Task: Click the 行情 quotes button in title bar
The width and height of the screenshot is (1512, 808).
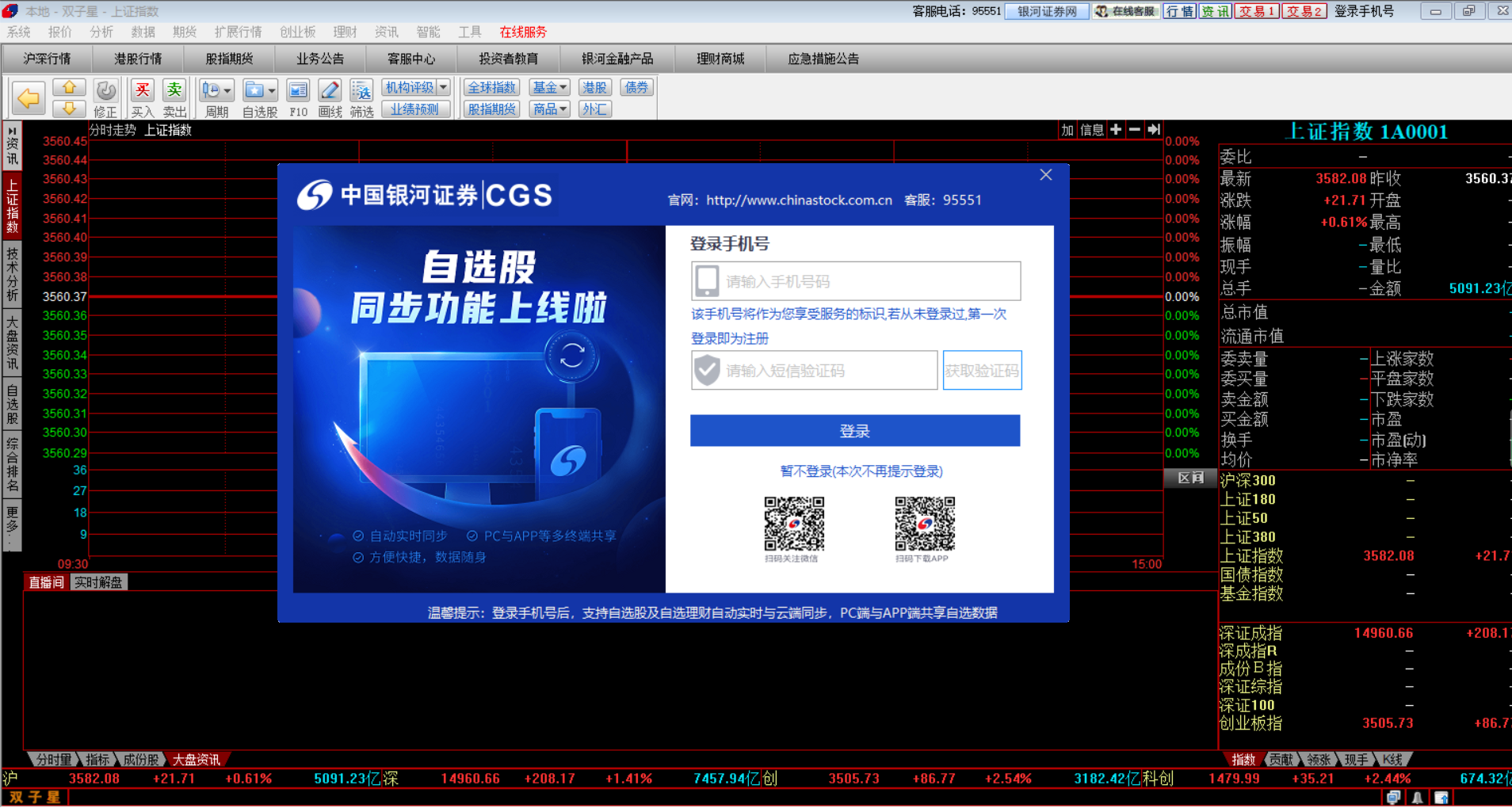Action: pos(1179,11)
